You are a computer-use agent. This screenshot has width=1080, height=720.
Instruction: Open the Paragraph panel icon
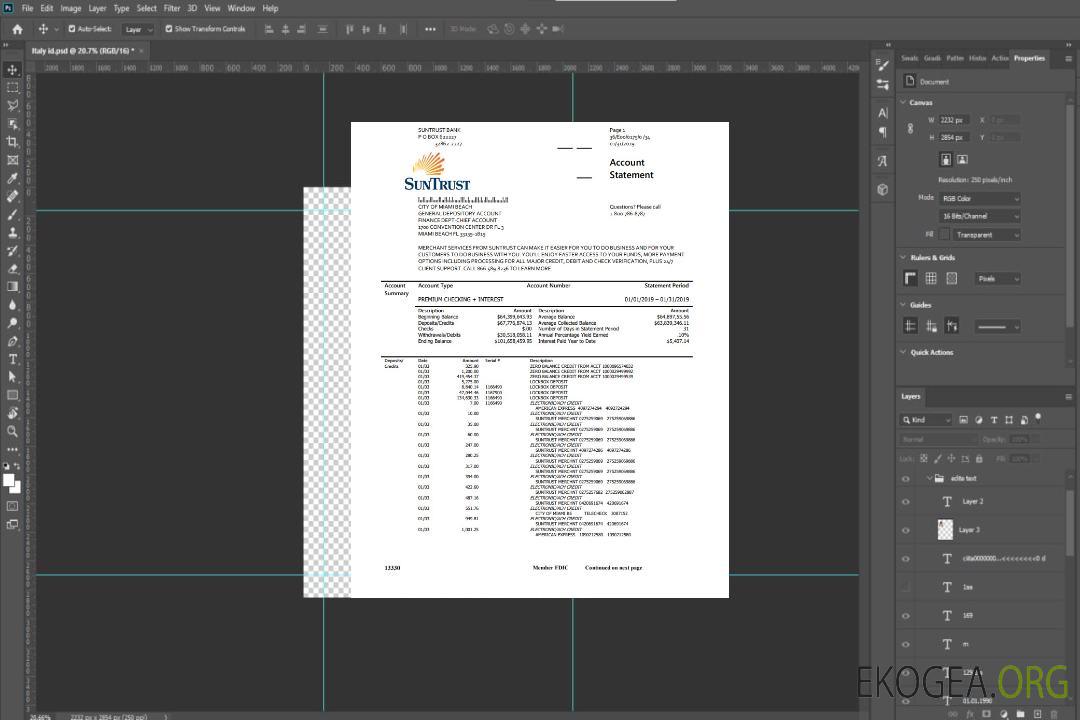(882, 131)
